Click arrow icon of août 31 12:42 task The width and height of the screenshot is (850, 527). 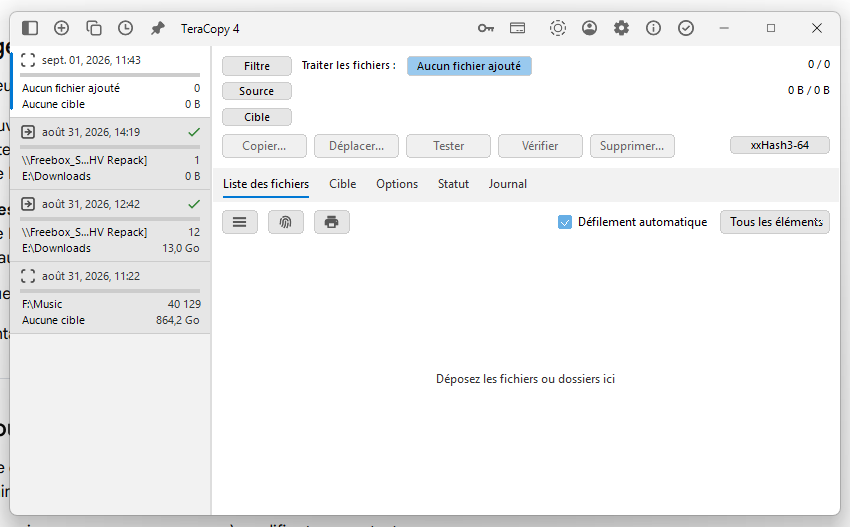click(28, 204)
